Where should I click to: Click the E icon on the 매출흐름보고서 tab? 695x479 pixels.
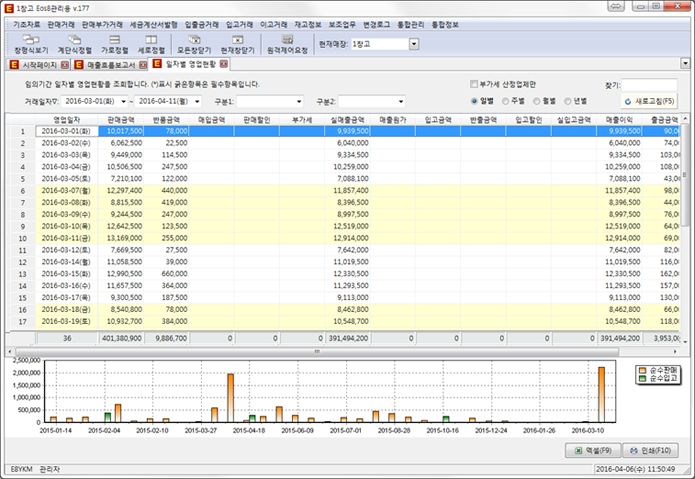[x=79, y=65]
